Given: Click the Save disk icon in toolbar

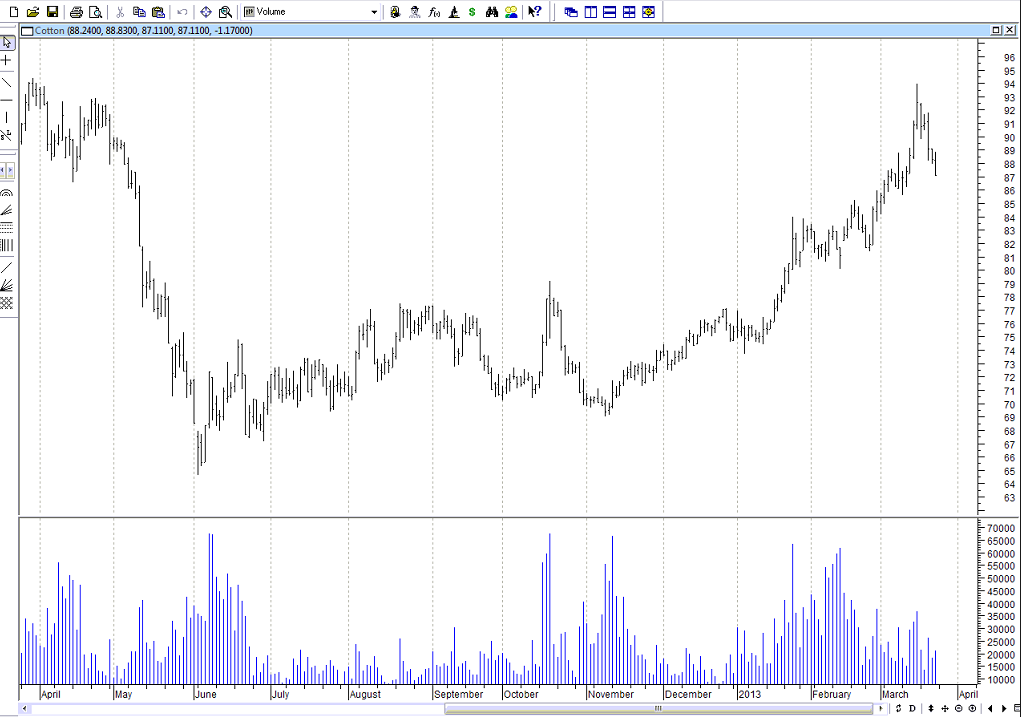Looking at the screenshot, I should click(x=52, y=12).
